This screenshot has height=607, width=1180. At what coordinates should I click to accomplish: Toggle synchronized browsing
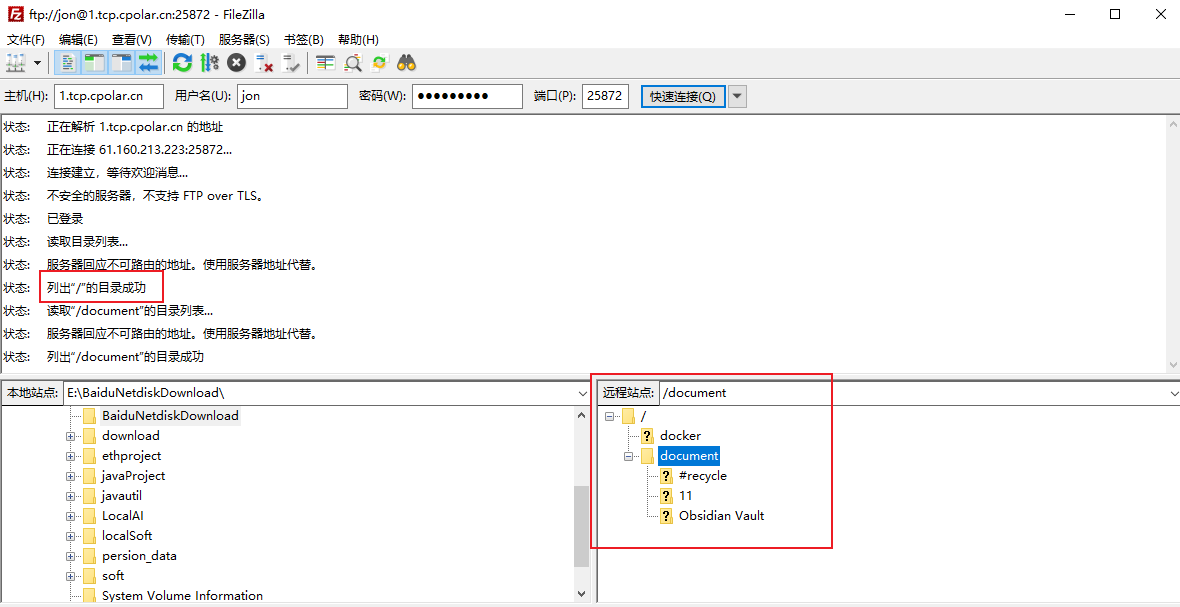380,63
